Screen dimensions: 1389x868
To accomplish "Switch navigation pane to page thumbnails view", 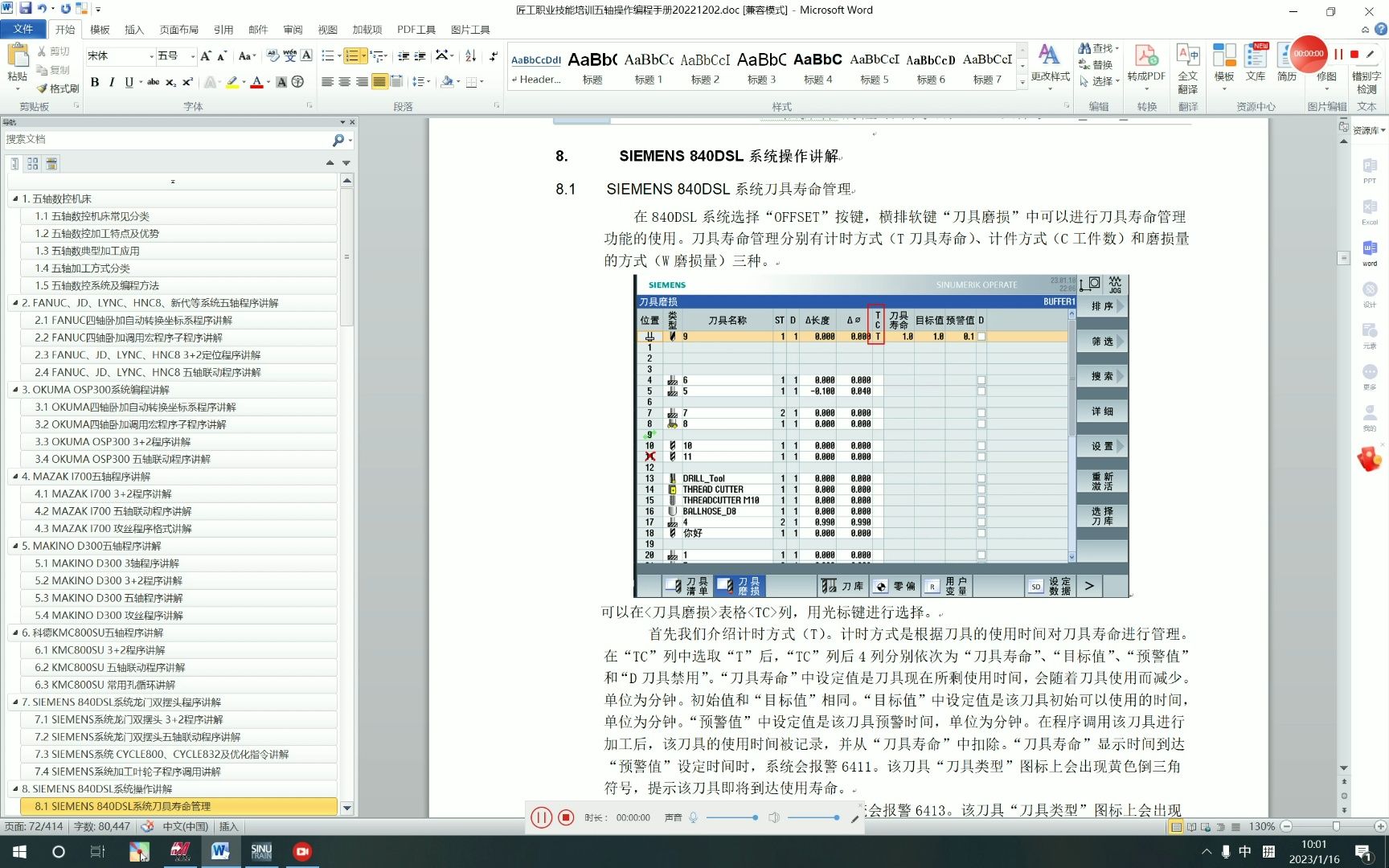I will pyautogui.click(x=33, y=163).
